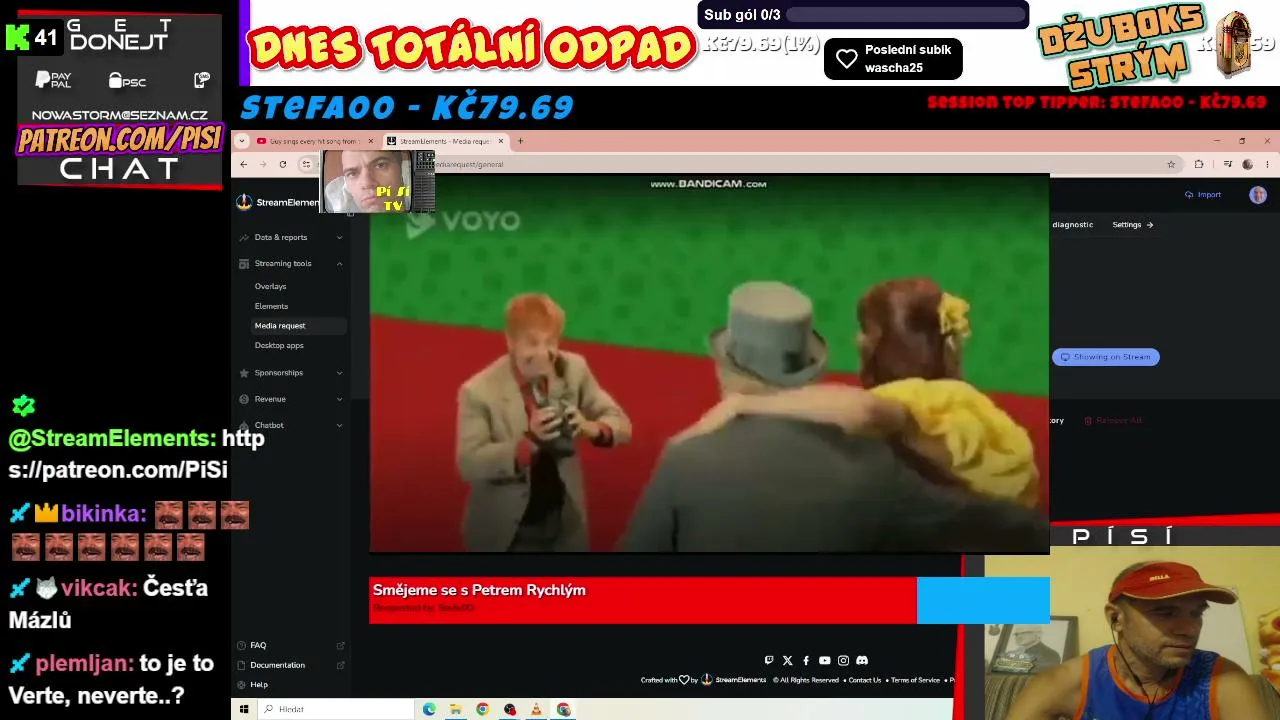Click the Data & reports chart icon
Viewport: 1280px width, 720px height.
point(244,237)
